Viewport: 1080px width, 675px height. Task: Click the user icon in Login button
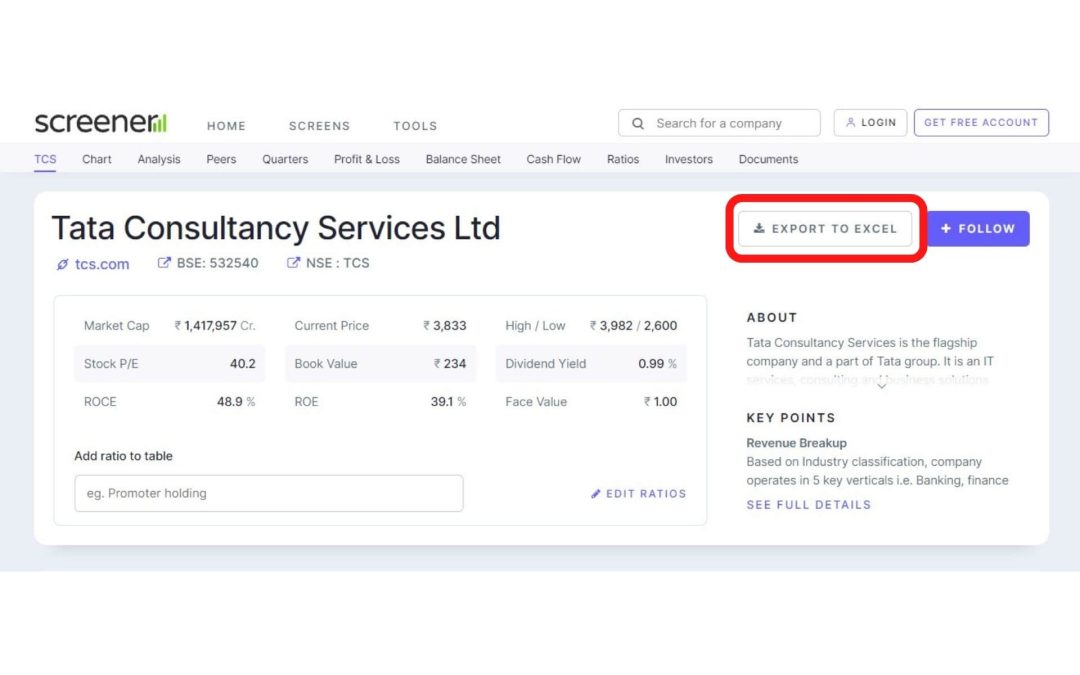(851, 122)
